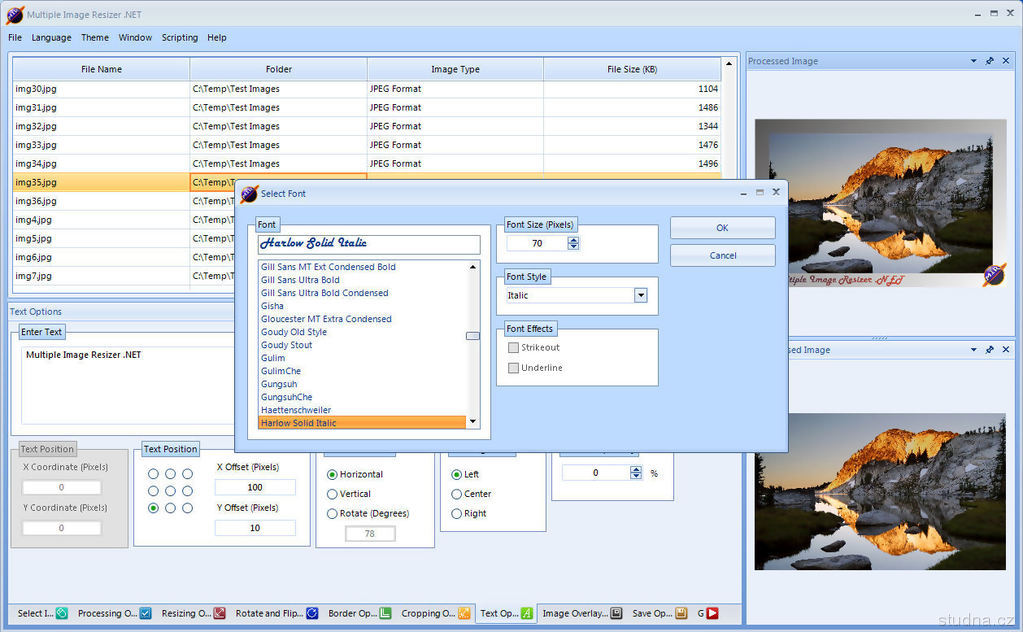Screen dimensions: 1023x632
Task: Click OK in Select Font dialog
Action: (x=722, y=228)
